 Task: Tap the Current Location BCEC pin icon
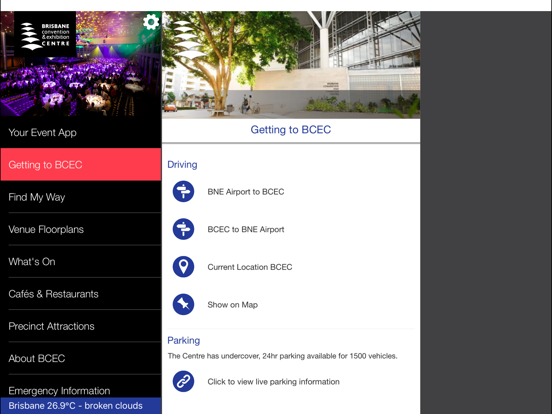pyautogui.click(x=183, y=267)
